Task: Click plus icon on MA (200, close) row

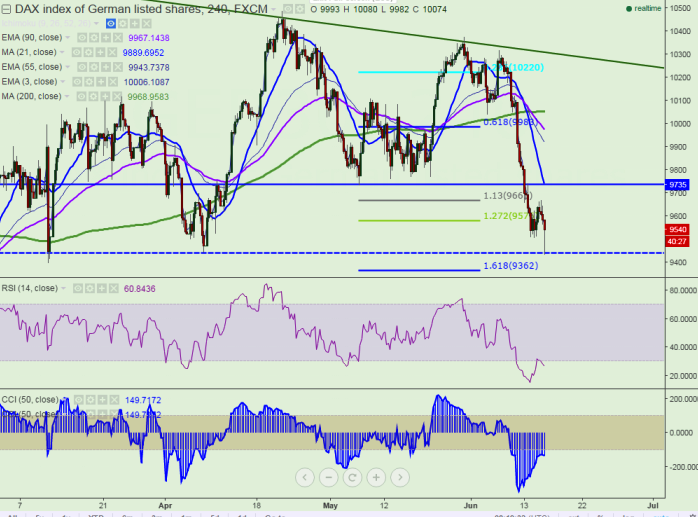Action: [105, 97]
